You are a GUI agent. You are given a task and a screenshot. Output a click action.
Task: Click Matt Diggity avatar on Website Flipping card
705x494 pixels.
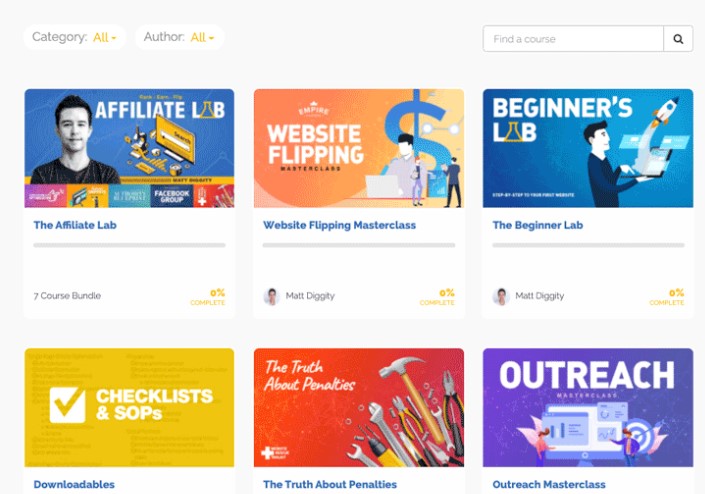tap(271, 296)
